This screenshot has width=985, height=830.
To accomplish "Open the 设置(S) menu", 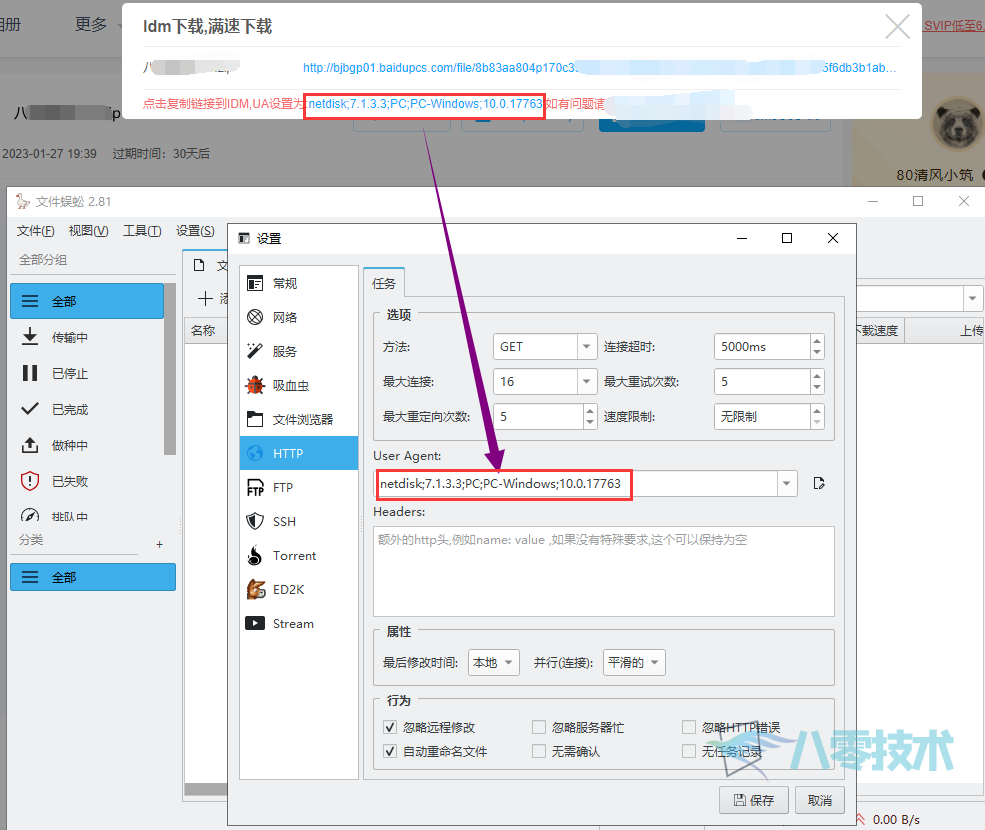I will tap(195, 231).
